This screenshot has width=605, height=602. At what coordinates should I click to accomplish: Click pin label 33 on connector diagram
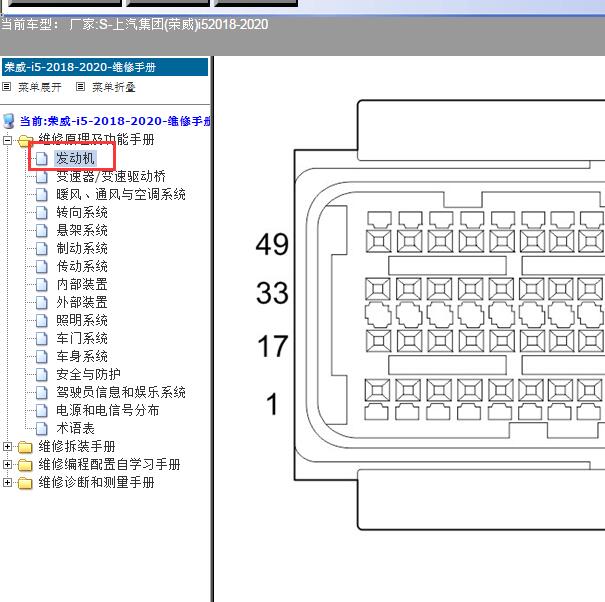pyautogui.click(x=272, y=293)
